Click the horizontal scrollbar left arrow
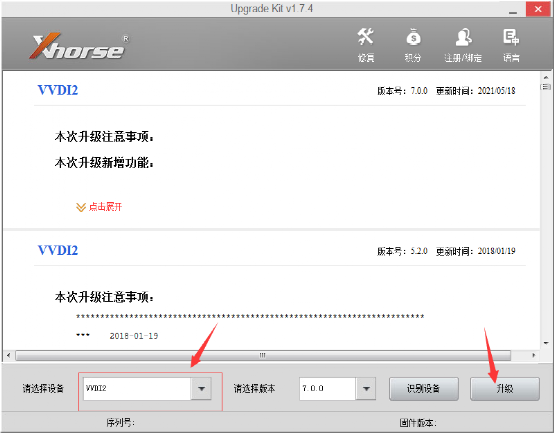 tap(8, 355)
